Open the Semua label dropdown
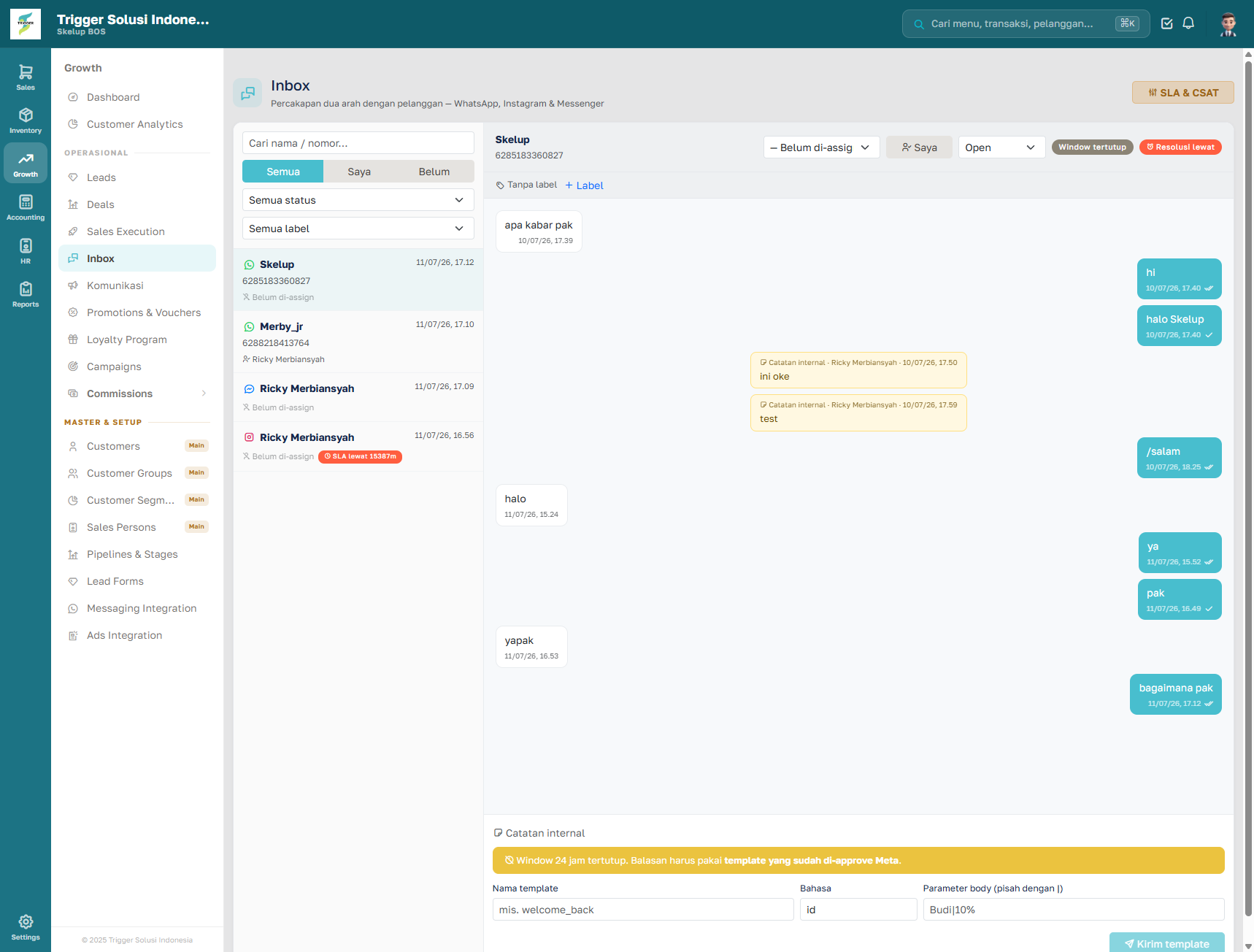Screen dimensions: 1254x952 tap(358, 229)
